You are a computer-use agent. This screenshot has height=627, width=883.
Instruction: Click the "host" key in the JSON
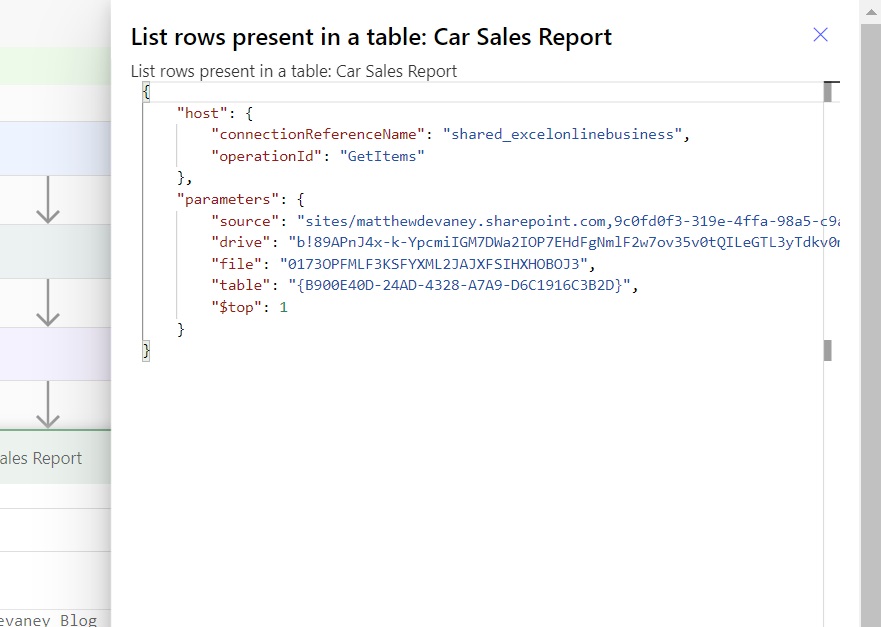click(202, 113)
